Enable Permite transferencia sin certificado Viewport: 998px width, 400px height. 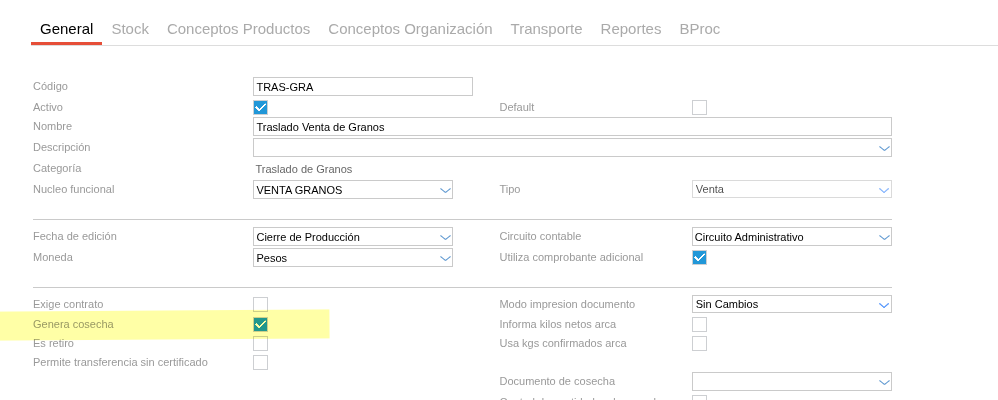point(260,362)
